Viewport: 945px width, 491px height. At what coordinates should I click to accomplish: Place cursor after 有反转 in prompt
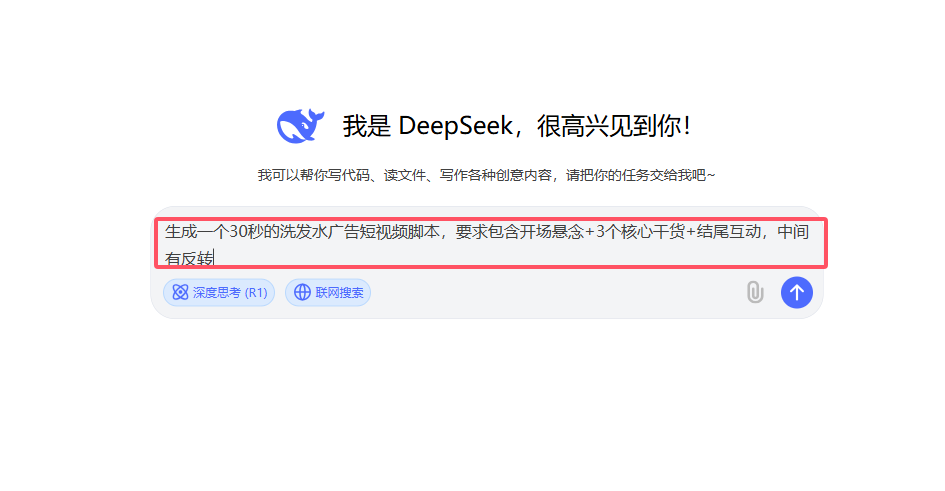pyautogui.click(x=214, y=258)
